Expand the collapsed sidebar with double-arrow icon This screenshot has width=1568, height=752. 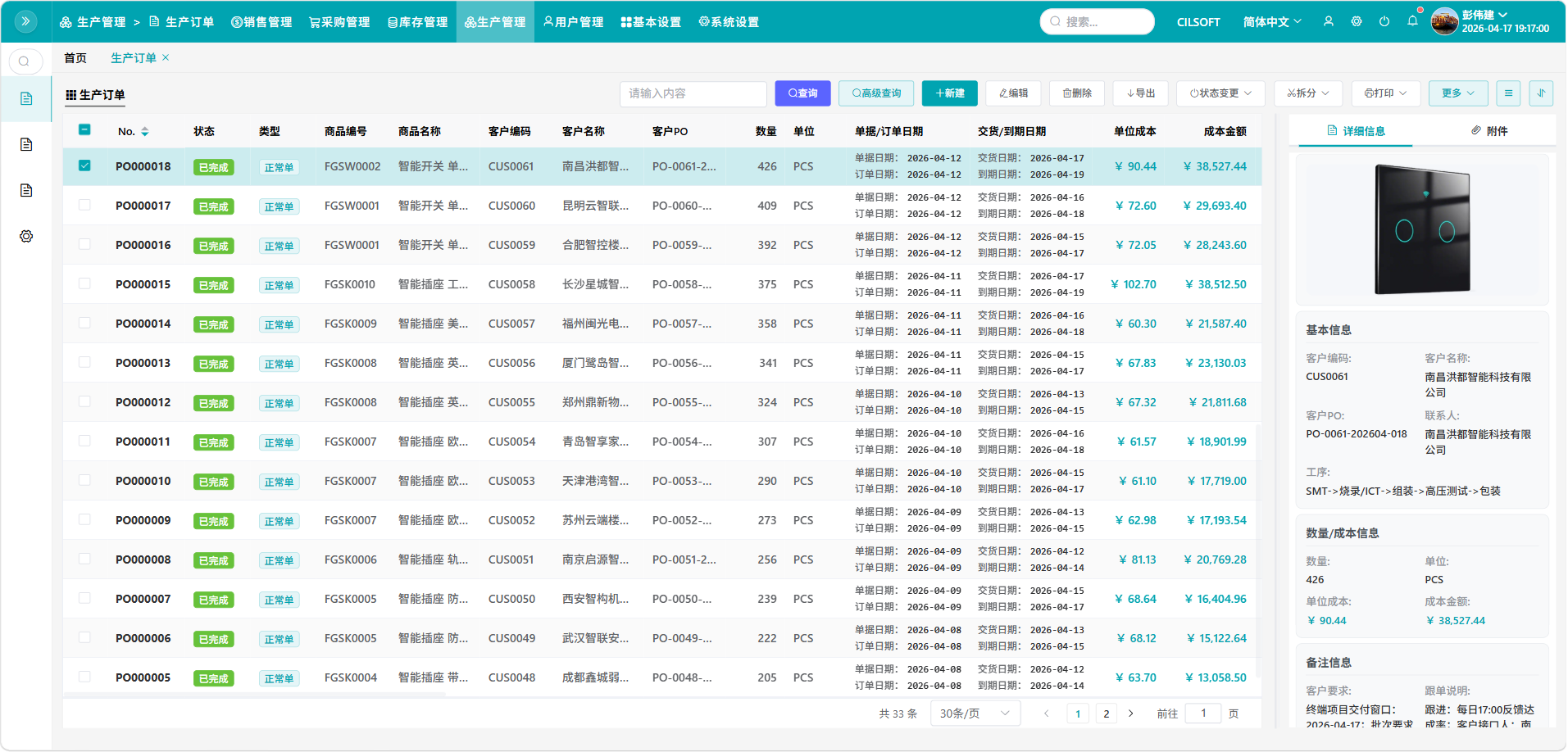(x=25, y=21)
